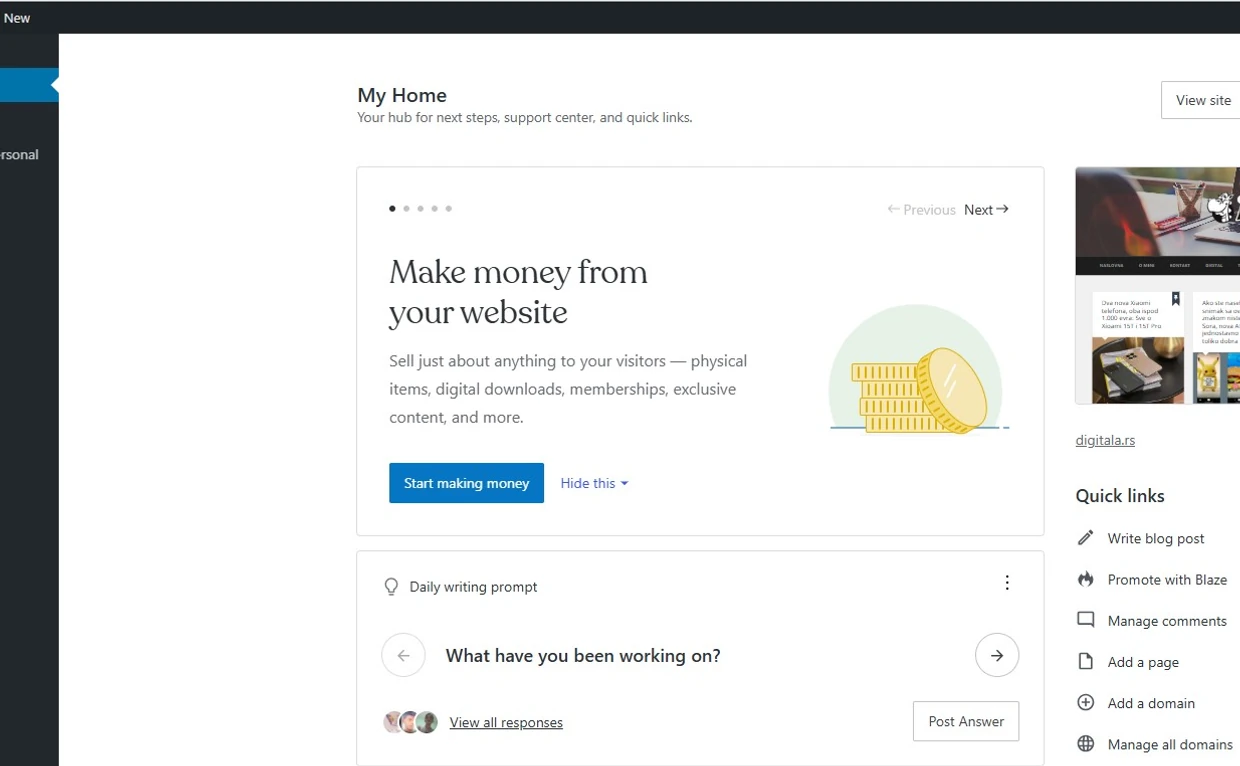Screen dimensions: 1240x766
Task: Click the pencil icon beside Write blog post
Action: pyautogui.click(x=1085, y=538)
